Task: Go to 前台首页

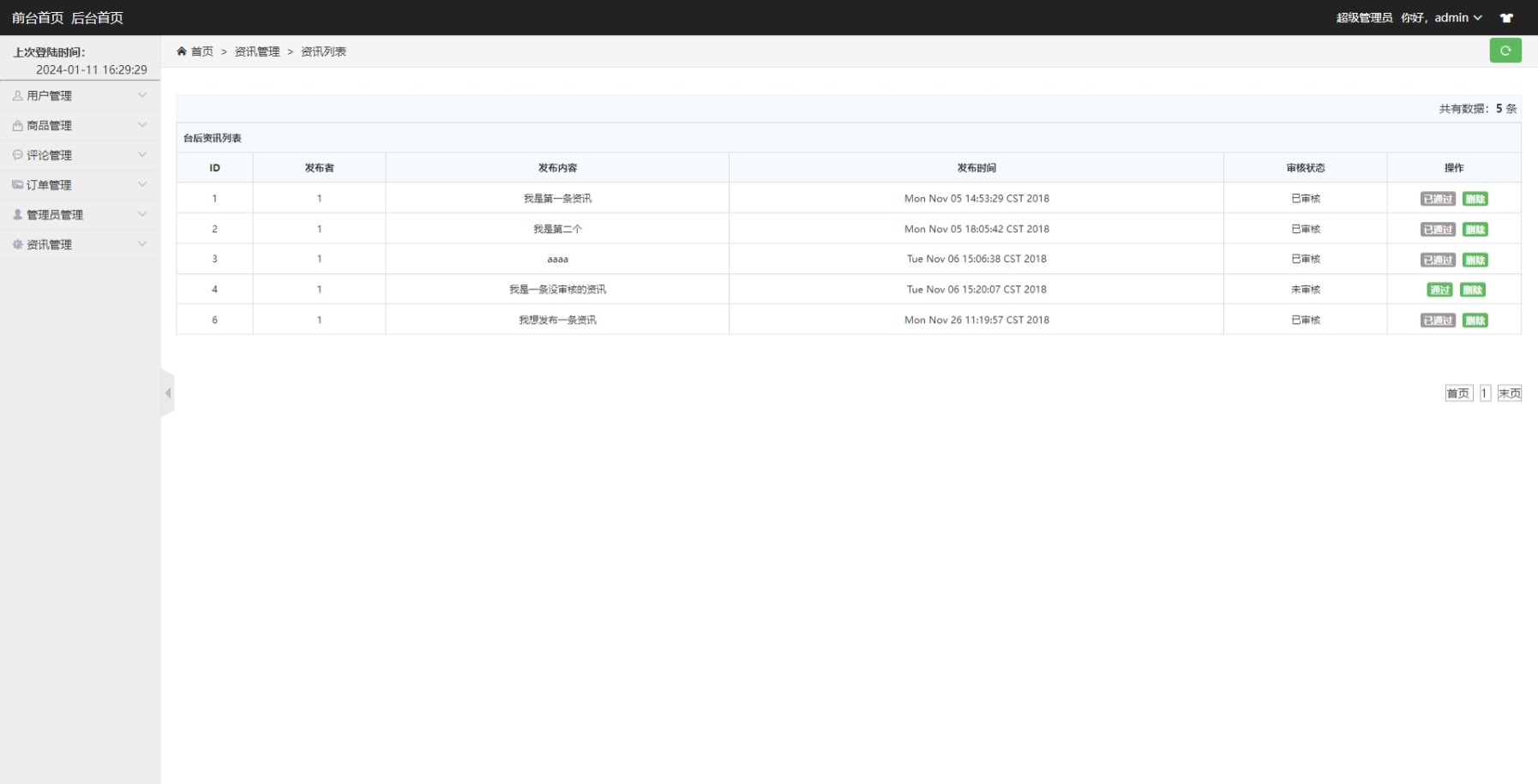Action: pyautogui.click(x=38, y=18)
